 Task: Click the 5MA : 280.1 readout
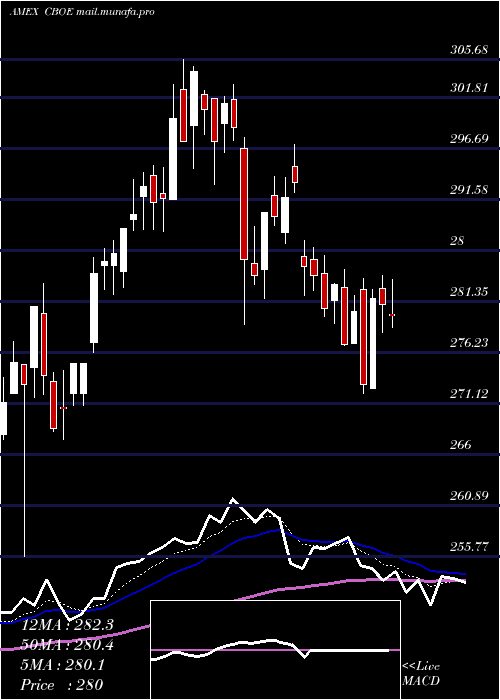[62, 665]
